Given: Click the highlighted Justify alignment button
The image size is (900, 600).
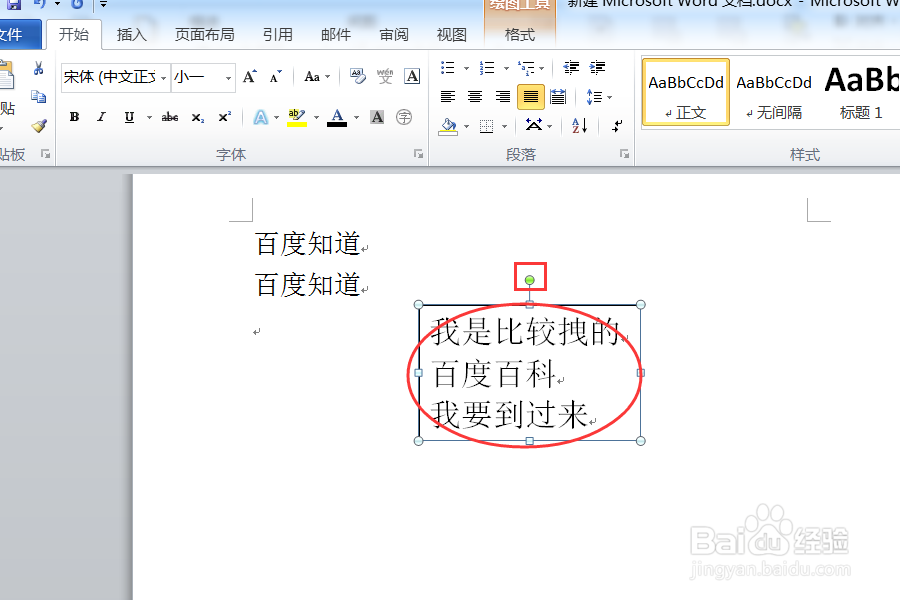Looking at the screenshot, I should 531,96.
